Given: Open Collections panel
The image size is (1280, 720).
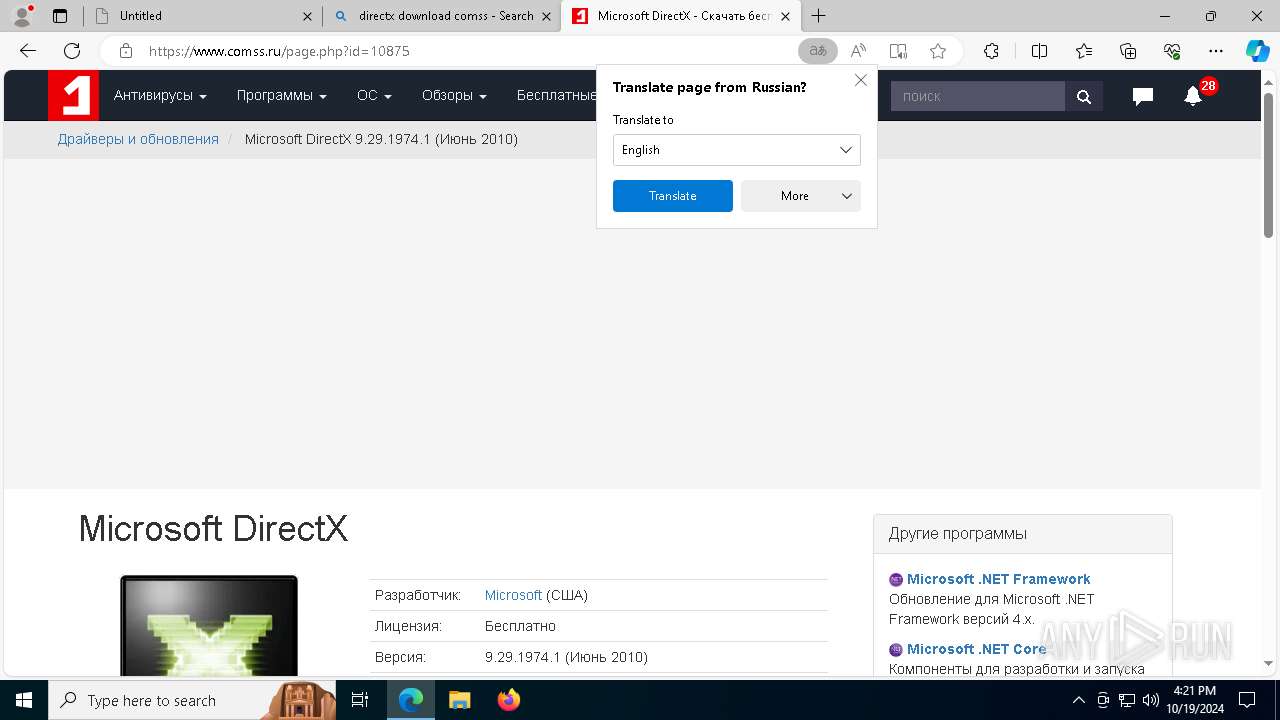Looking at the screenshot, I should [1128, 51].
